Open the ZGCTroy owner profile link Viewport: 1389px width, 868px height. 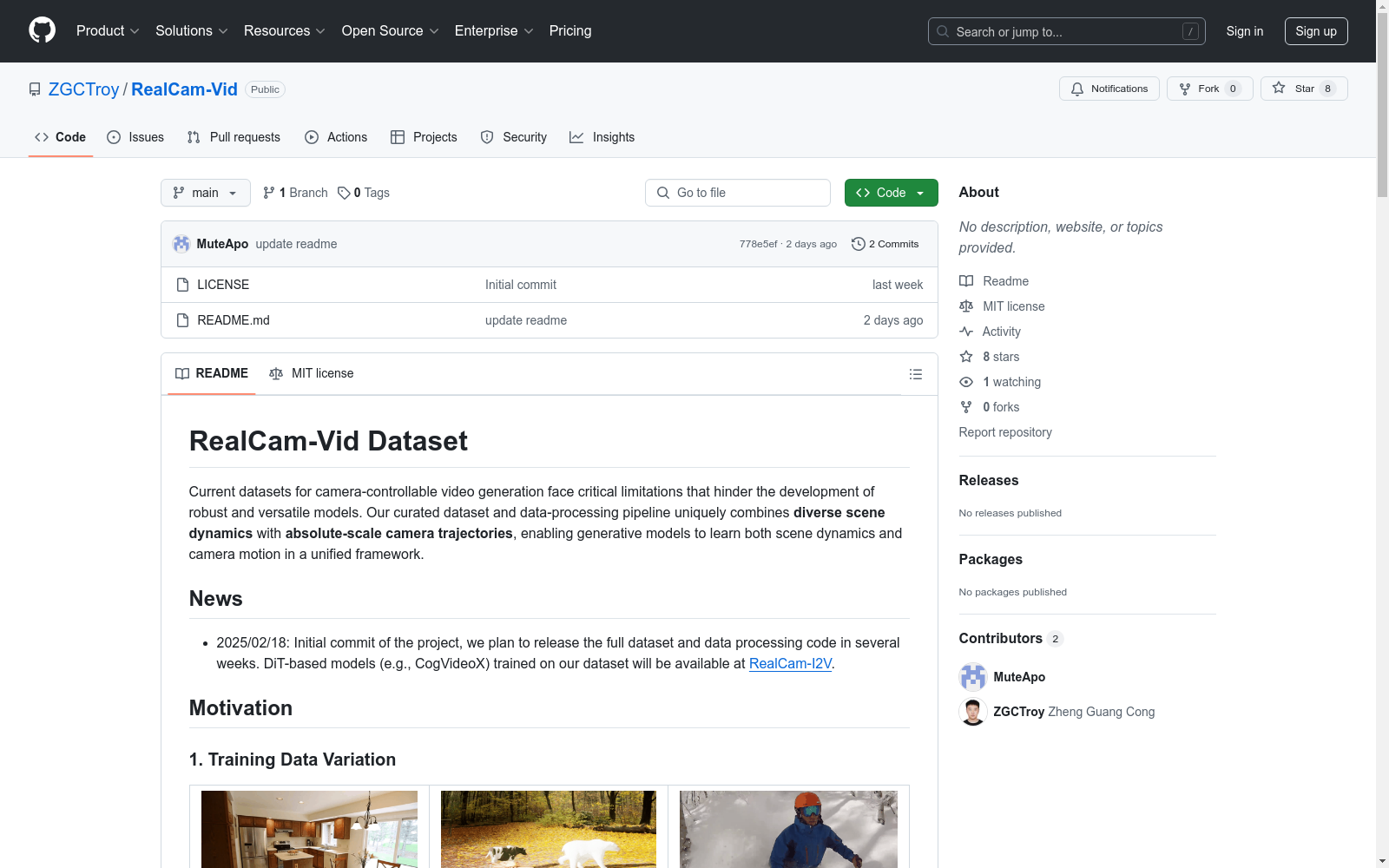coord(83,89)
